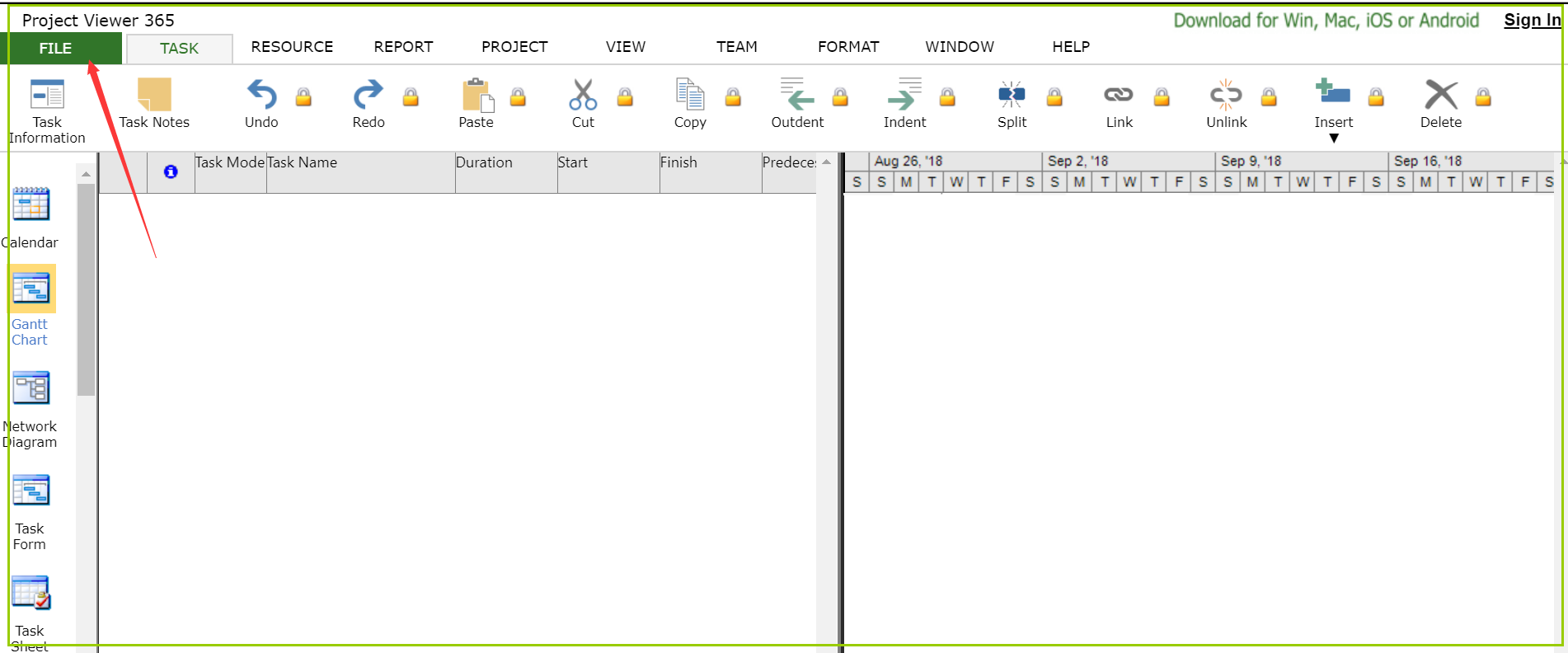Click the lock icon next to Delete
Viewport: 1568px width, 653px height.
pos(1483,97)
